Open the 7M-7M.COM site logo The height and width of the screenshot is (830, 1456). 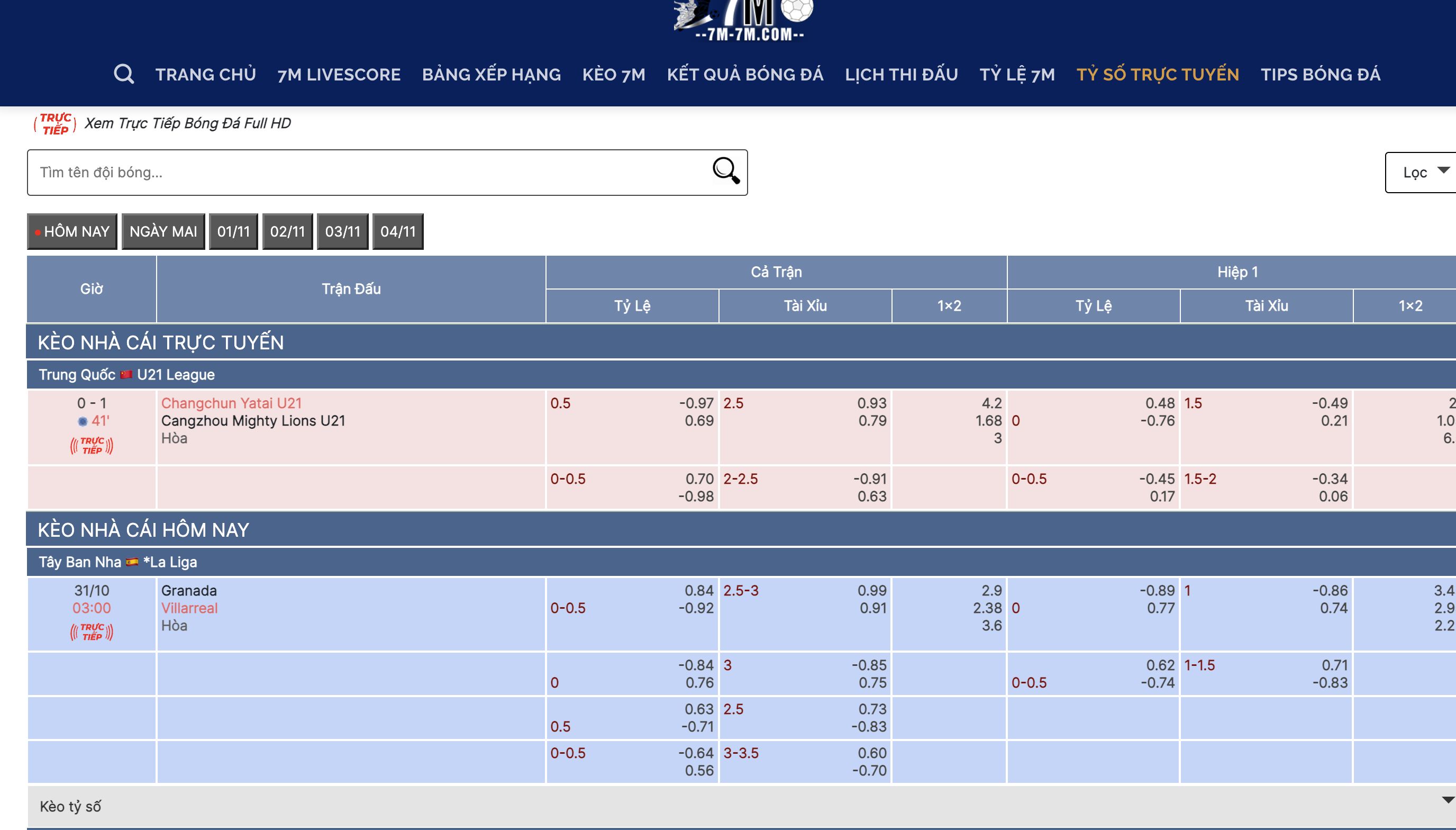pyautogui.click(x=744, y=20)
